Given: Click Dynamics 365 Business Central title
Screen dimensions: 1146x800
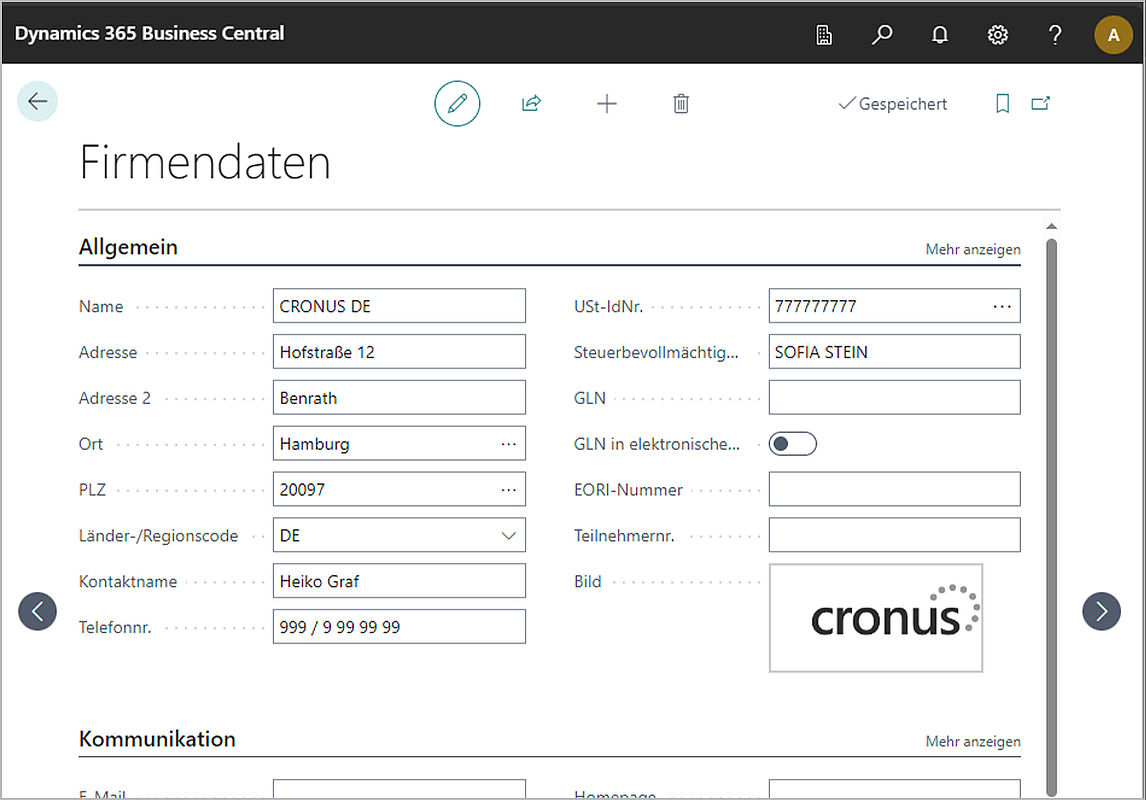Looking at the screenshot, I should point(150,33).
